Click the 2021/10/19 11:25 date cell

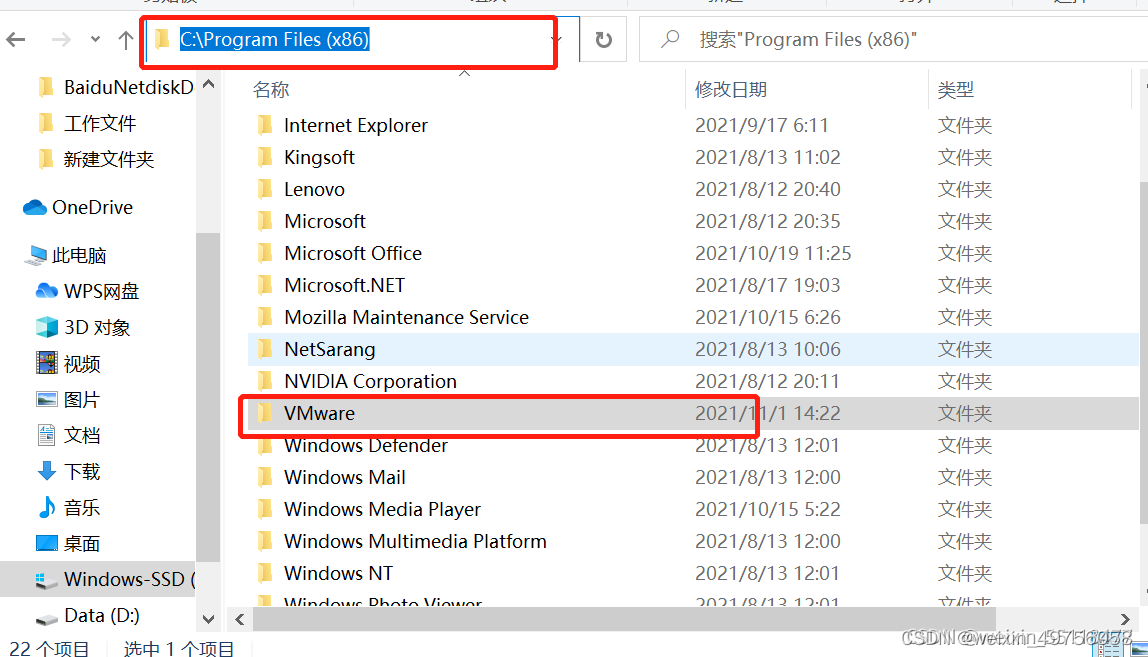(x=773, y=253)
